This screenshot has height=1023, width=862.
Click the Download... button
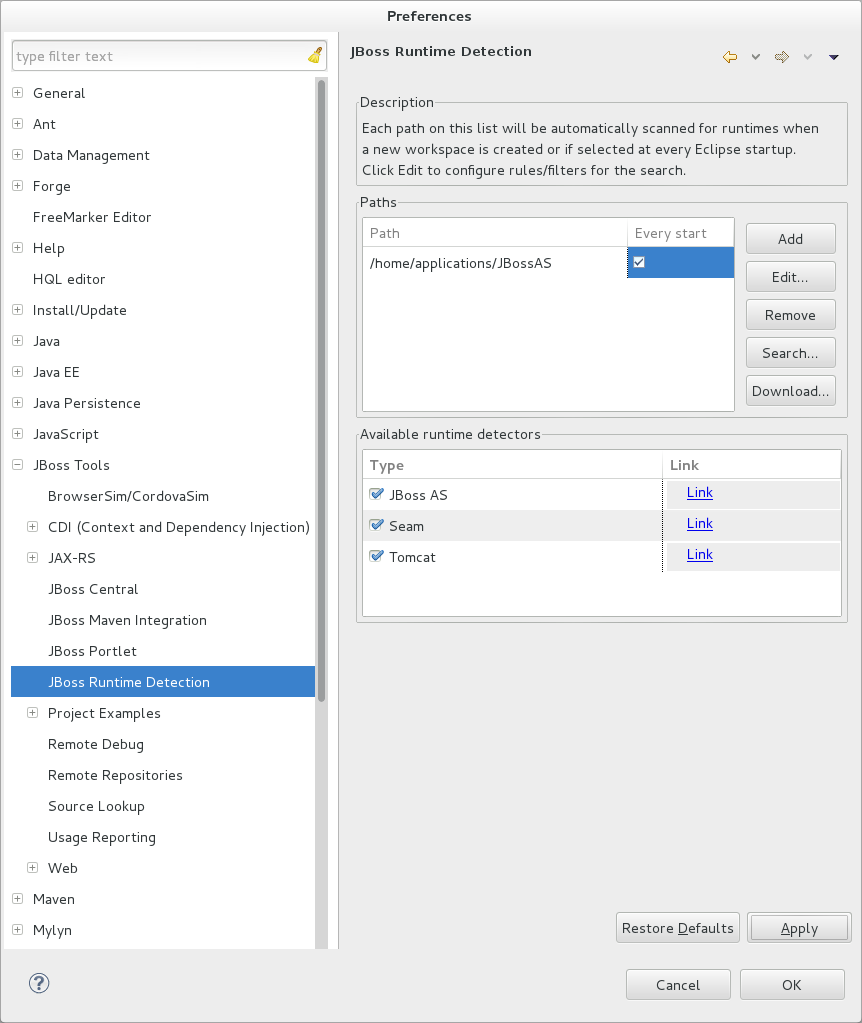point(790,390)
